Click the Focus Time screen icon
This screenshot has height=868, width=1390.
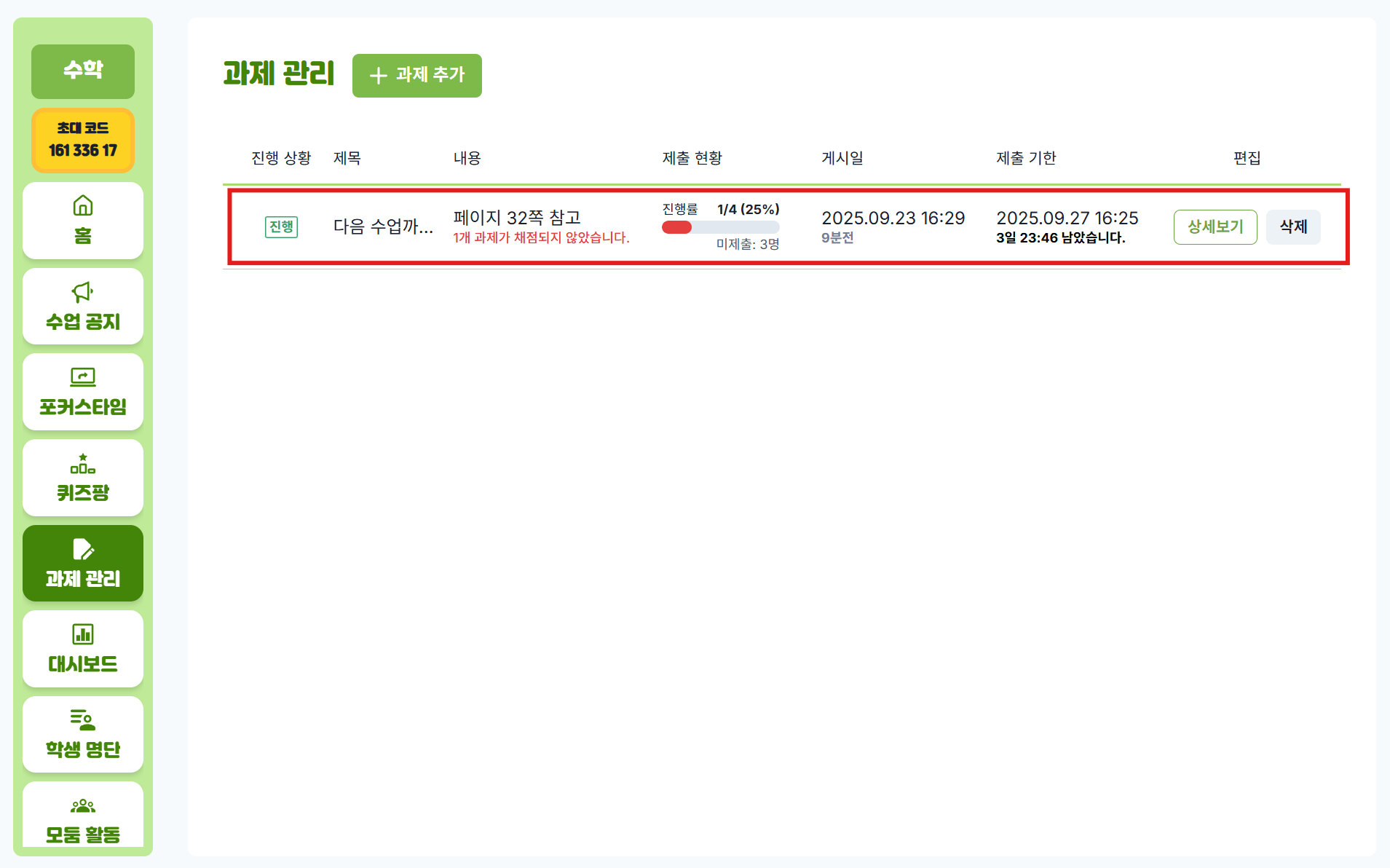83,377
